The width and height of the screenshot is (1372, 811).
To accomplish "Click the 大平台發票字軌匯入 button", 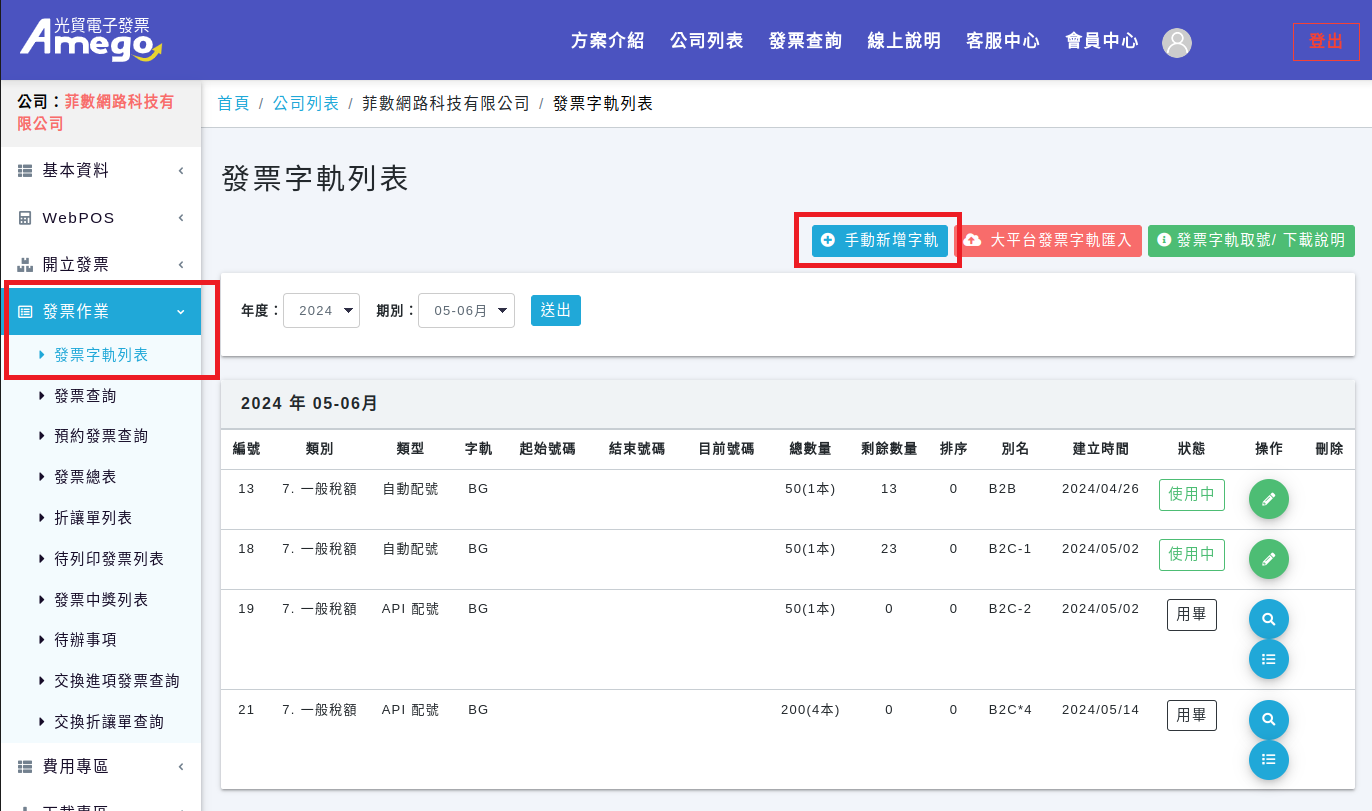I will tap(1048, 240).
